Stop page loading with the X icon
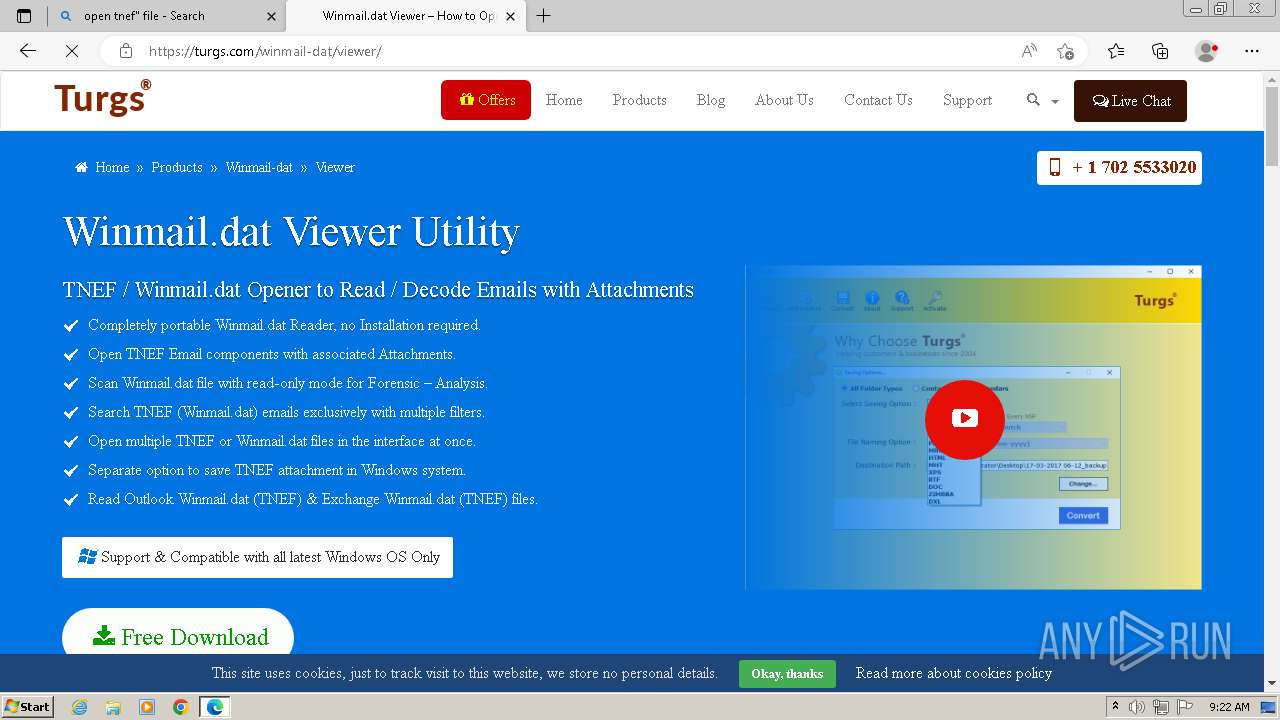Screen dimensions: 1280x720 [72, 51]
